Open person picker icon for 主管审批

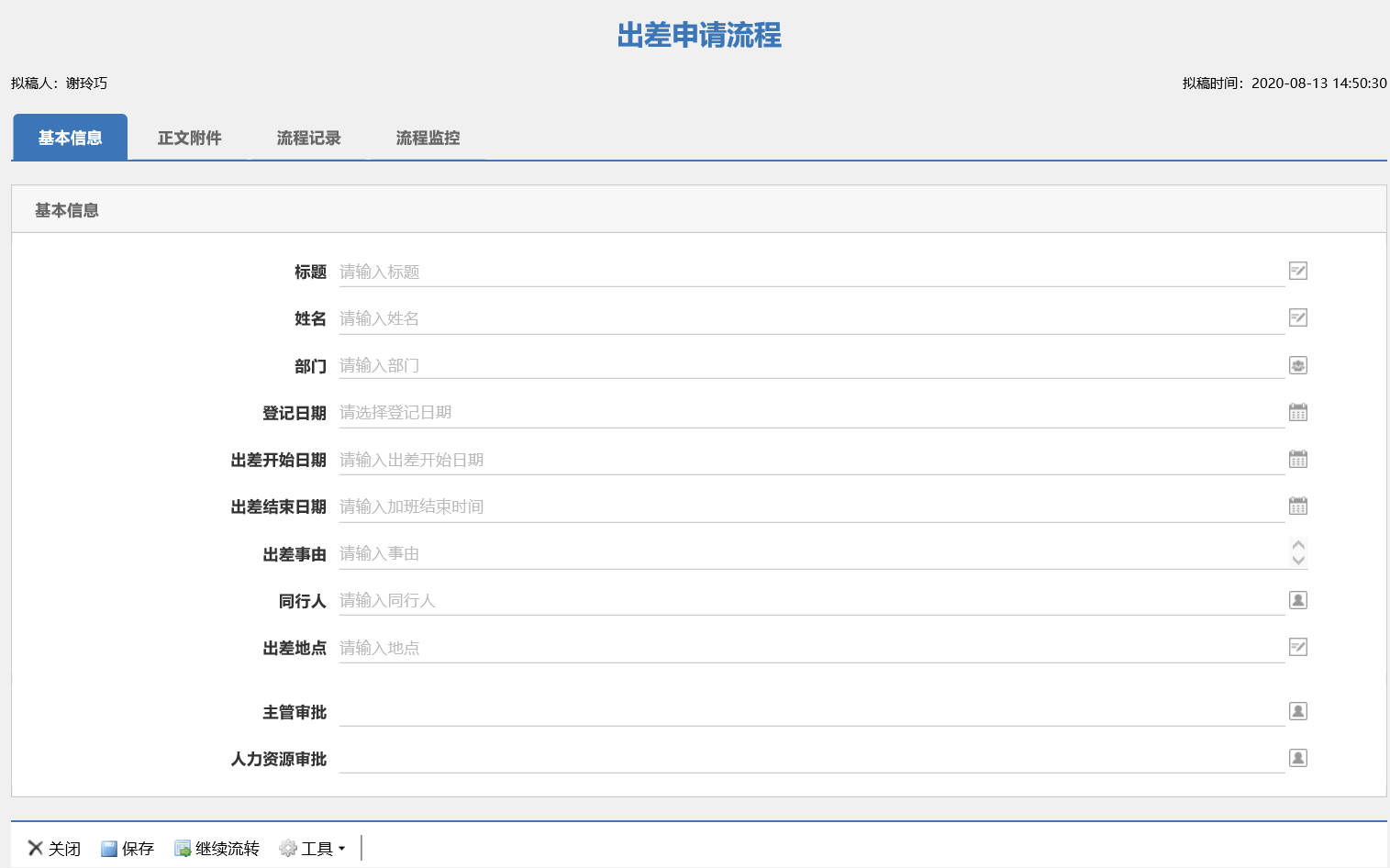click(x=1297, y=711)
